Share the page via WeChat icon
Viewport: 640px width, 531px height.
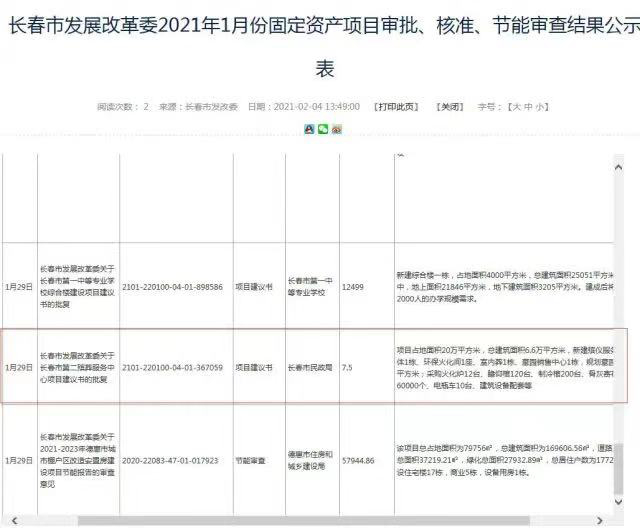(323, 129)
